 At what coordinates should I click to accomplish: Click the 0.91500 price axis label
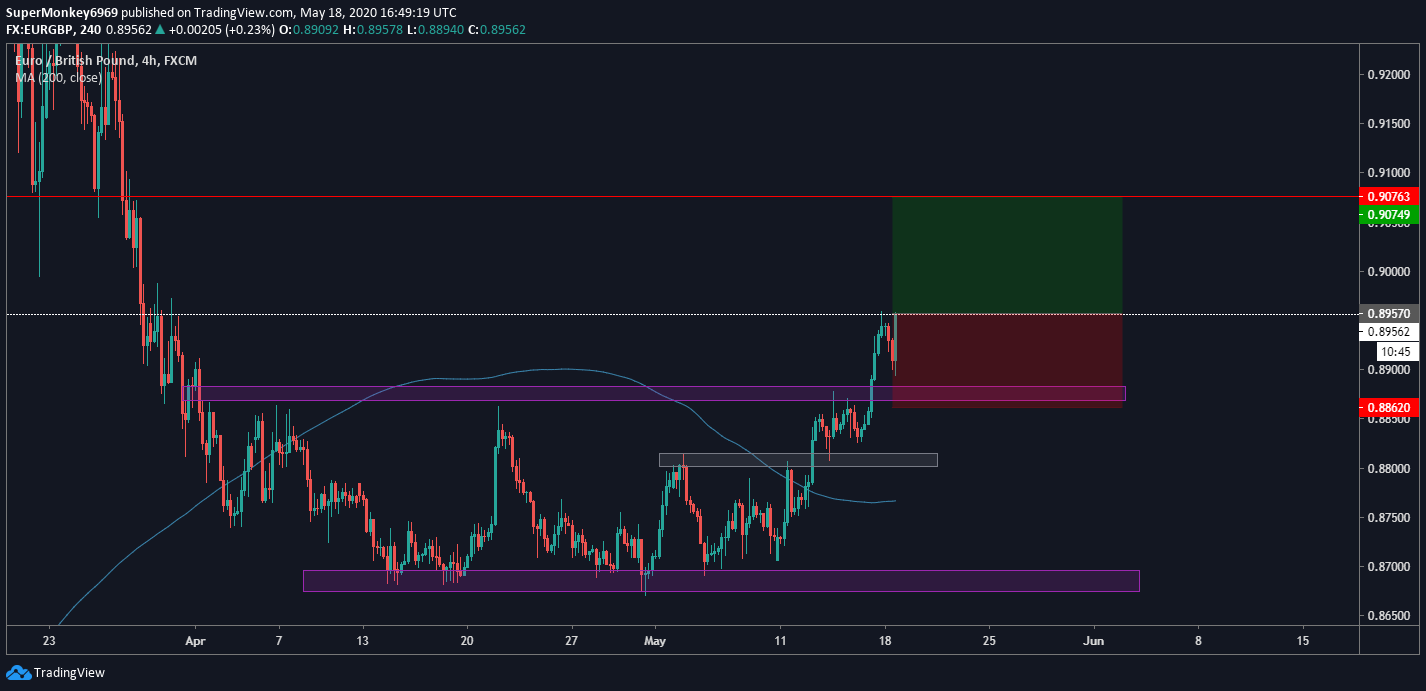point(1387,124)
